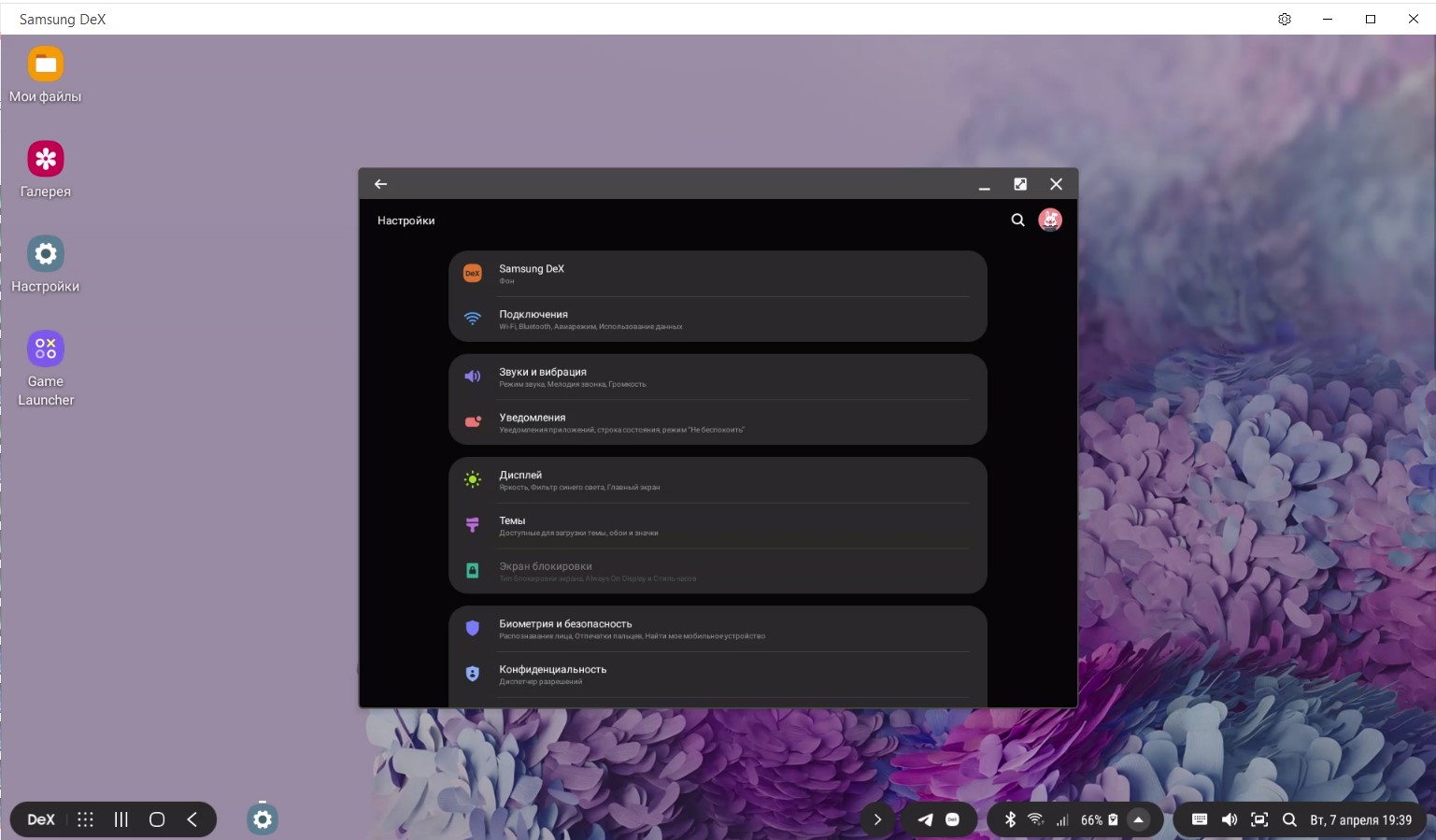1436x840 pixels.
Task: Open the Уведомления settings section
Action: click(x=718, y=422)
